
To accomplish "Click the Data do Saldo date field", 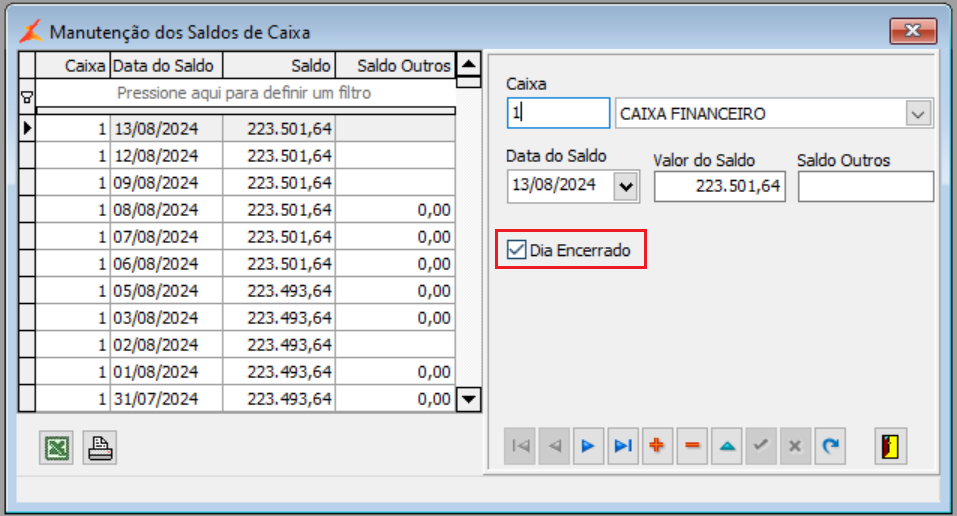I will point(560,186).
